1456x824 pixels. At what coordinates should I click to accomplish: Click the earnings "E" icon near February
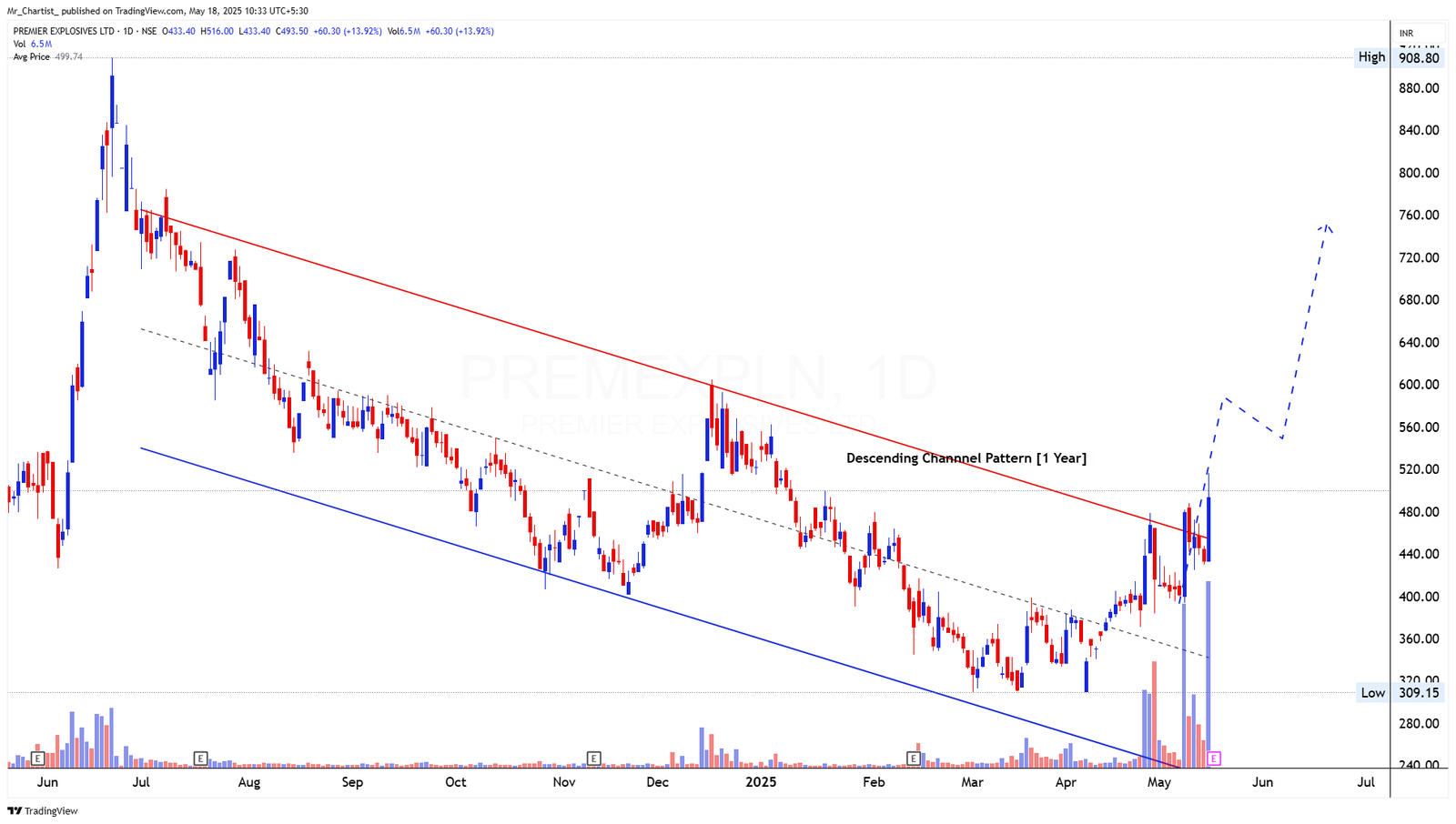[x=911, y=757]
